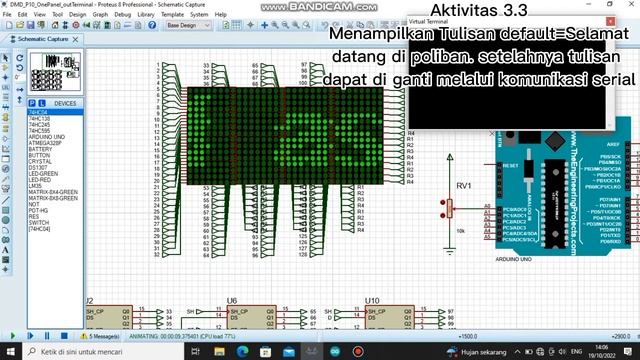Image resolution: width=640 pixels, height=360 pixels.
Task: Open project with the folder icon
Action: (20, 25)
